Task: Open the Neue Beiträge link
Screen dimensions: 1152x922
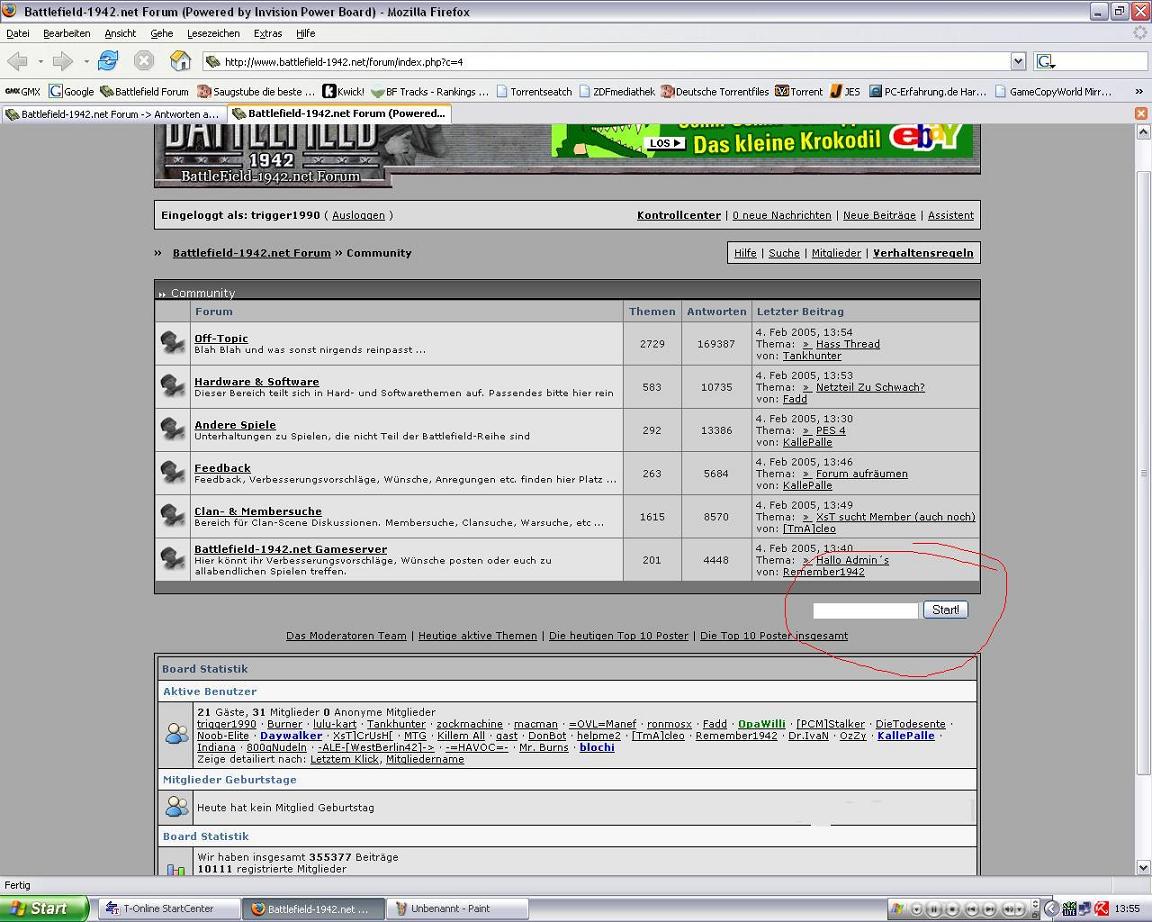Action: pos(879,215)
